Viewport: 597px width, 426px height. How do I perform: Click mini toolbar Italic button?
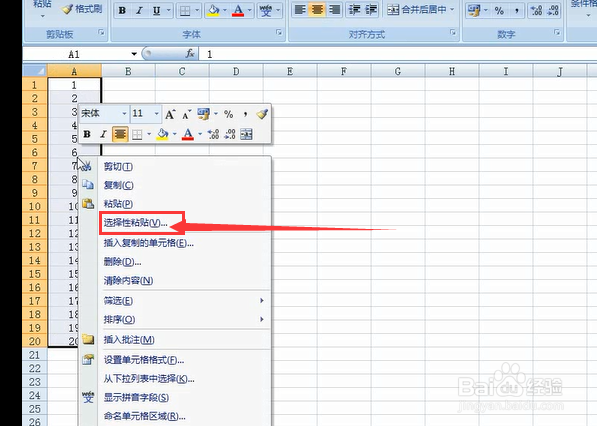pos(103,134)
